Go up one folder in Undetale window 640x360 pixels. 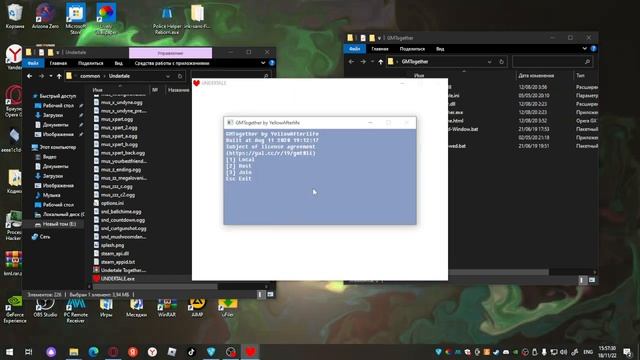tap(59, 76)
